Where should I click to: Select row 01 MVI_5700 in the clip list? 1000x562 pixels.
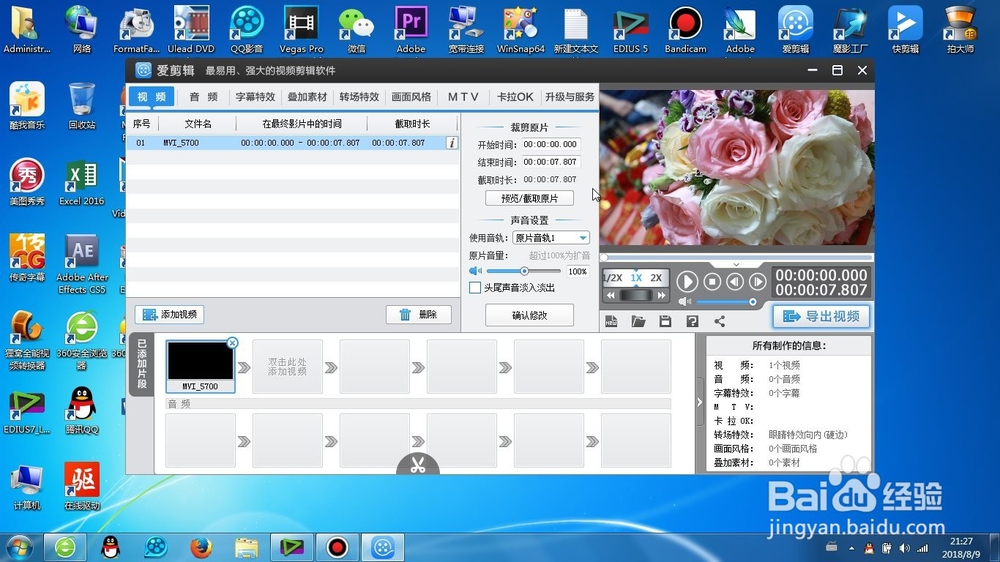pyautogui.click(x=292, y=143)
